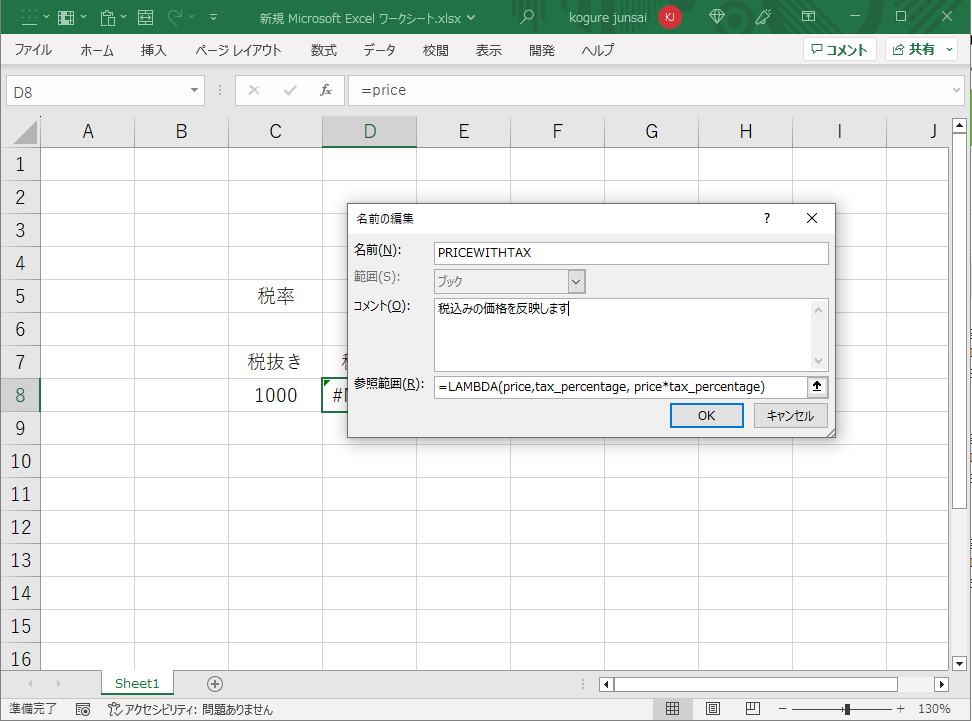Click the new sheet plus icon

[215, 684]
